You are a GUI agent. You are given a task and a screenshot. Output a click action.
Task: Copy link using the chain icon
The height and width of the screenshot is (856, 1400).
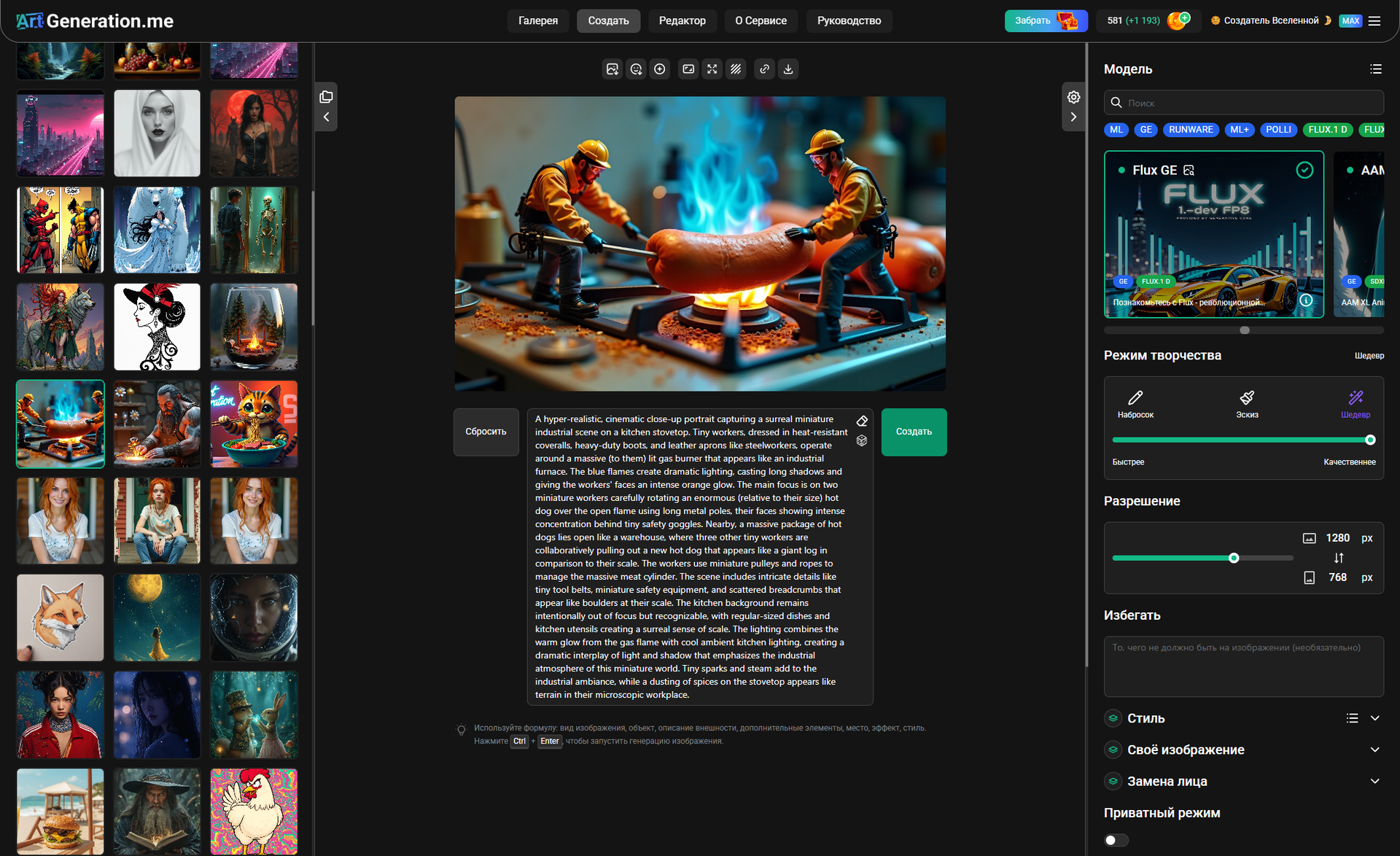pos(764,69)
